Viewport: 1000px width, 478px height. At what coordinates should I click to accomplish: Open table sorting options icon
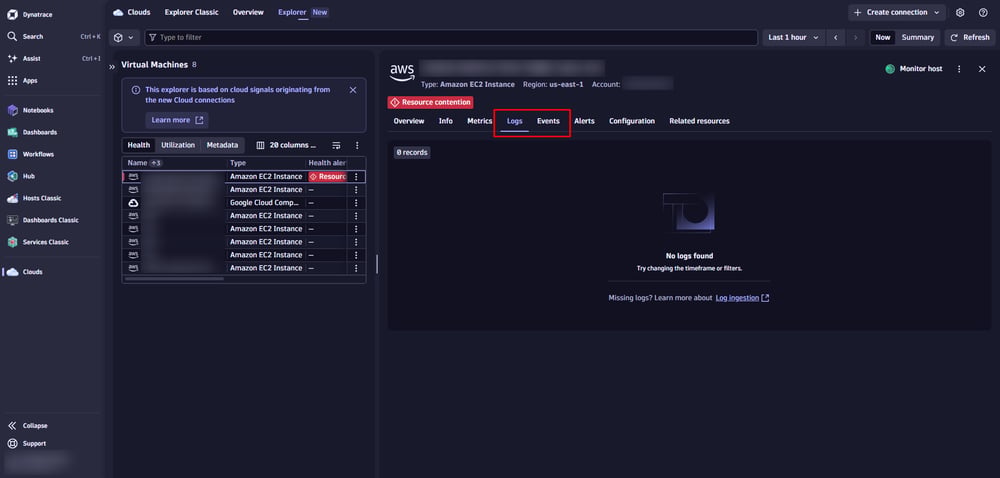click(337, 145)
